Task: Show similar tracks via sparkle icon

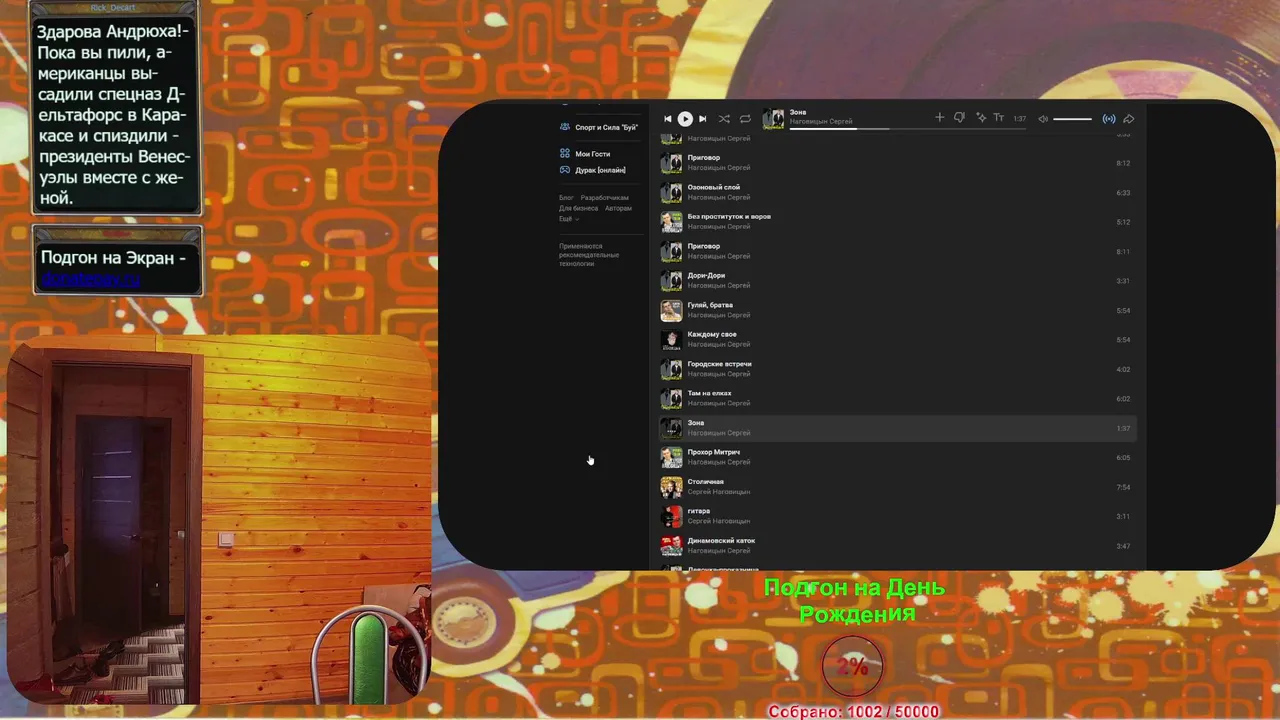Action: pos(981,118)
